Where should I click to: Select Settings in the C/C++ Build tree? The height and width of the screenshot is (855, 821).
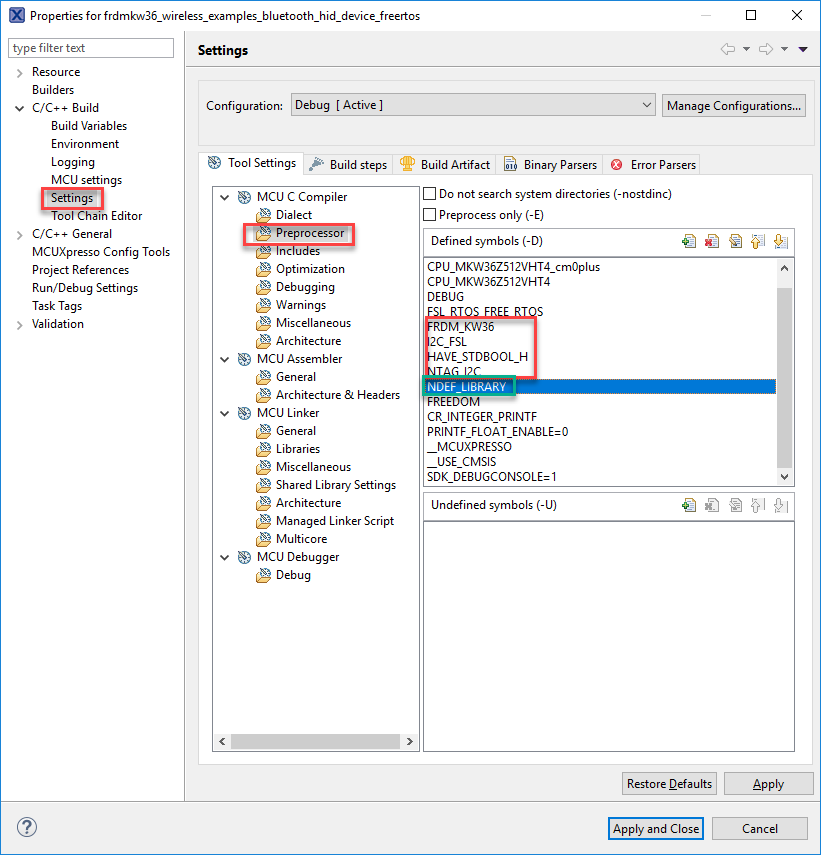pyautogui.click(x=72, y=198)
